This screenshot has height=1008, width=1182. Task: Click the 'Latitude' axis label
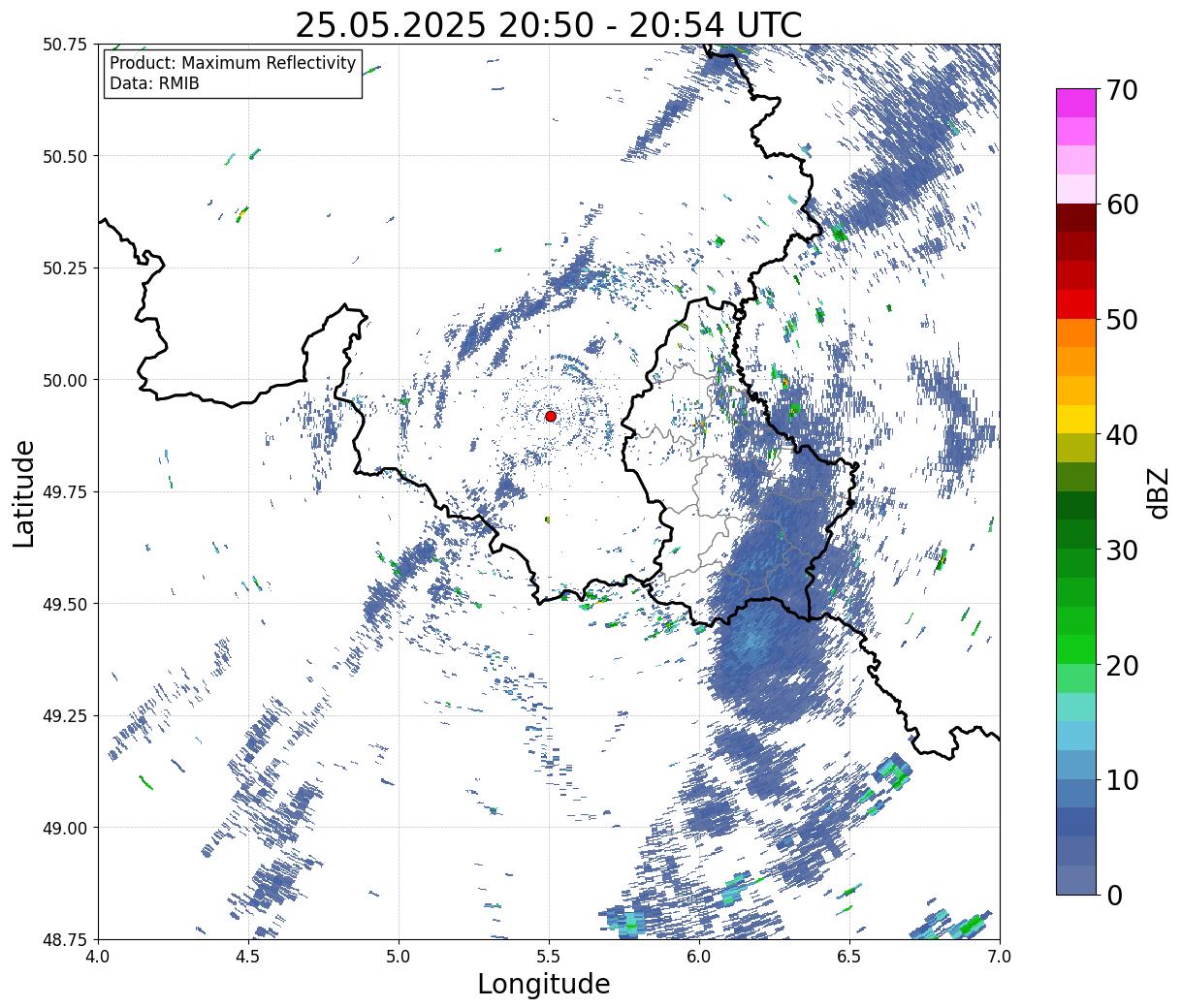tap(24, 492)
